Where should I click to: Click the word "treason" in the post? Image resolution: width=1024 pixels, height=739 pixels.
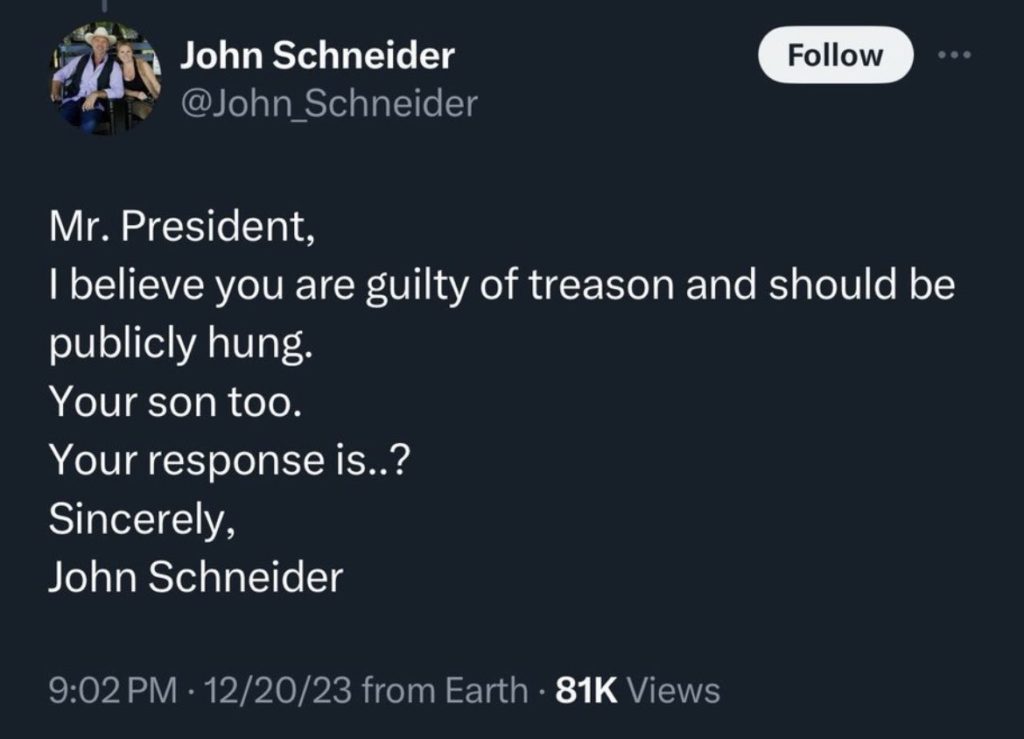pyautogui.click(x=602, y=286)
